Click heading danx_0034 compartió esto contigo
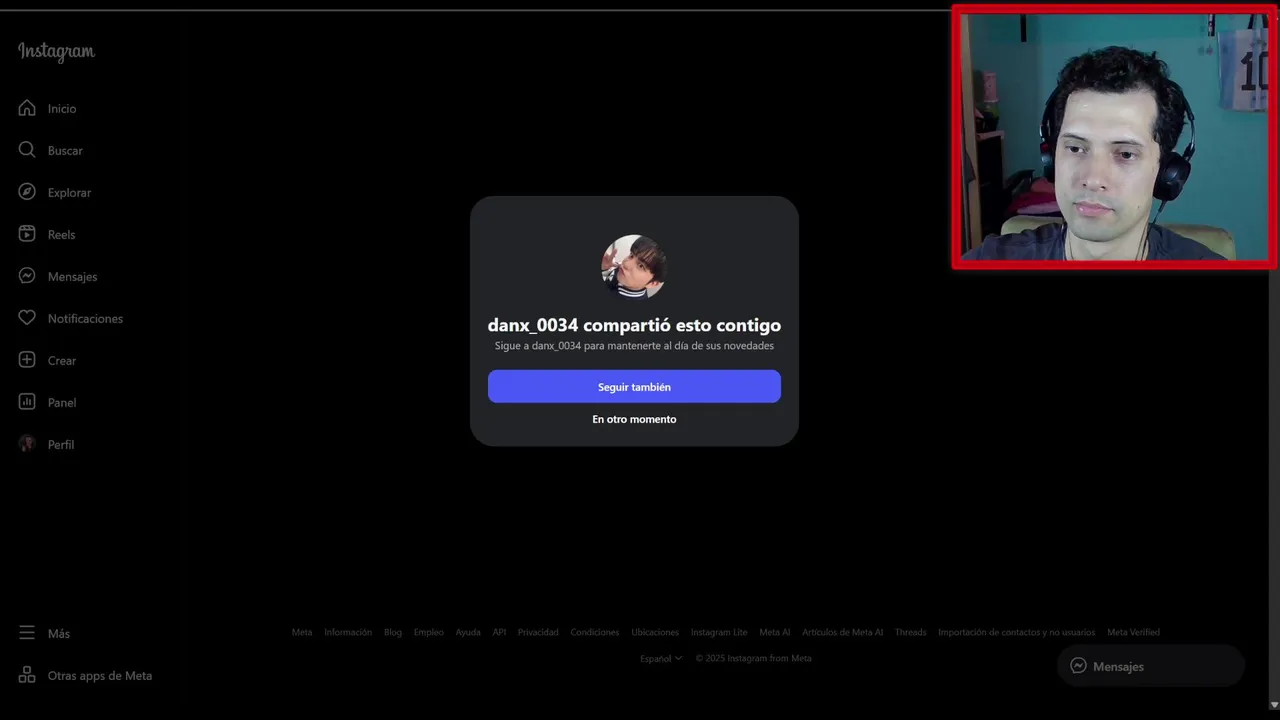 click(634, 325)
